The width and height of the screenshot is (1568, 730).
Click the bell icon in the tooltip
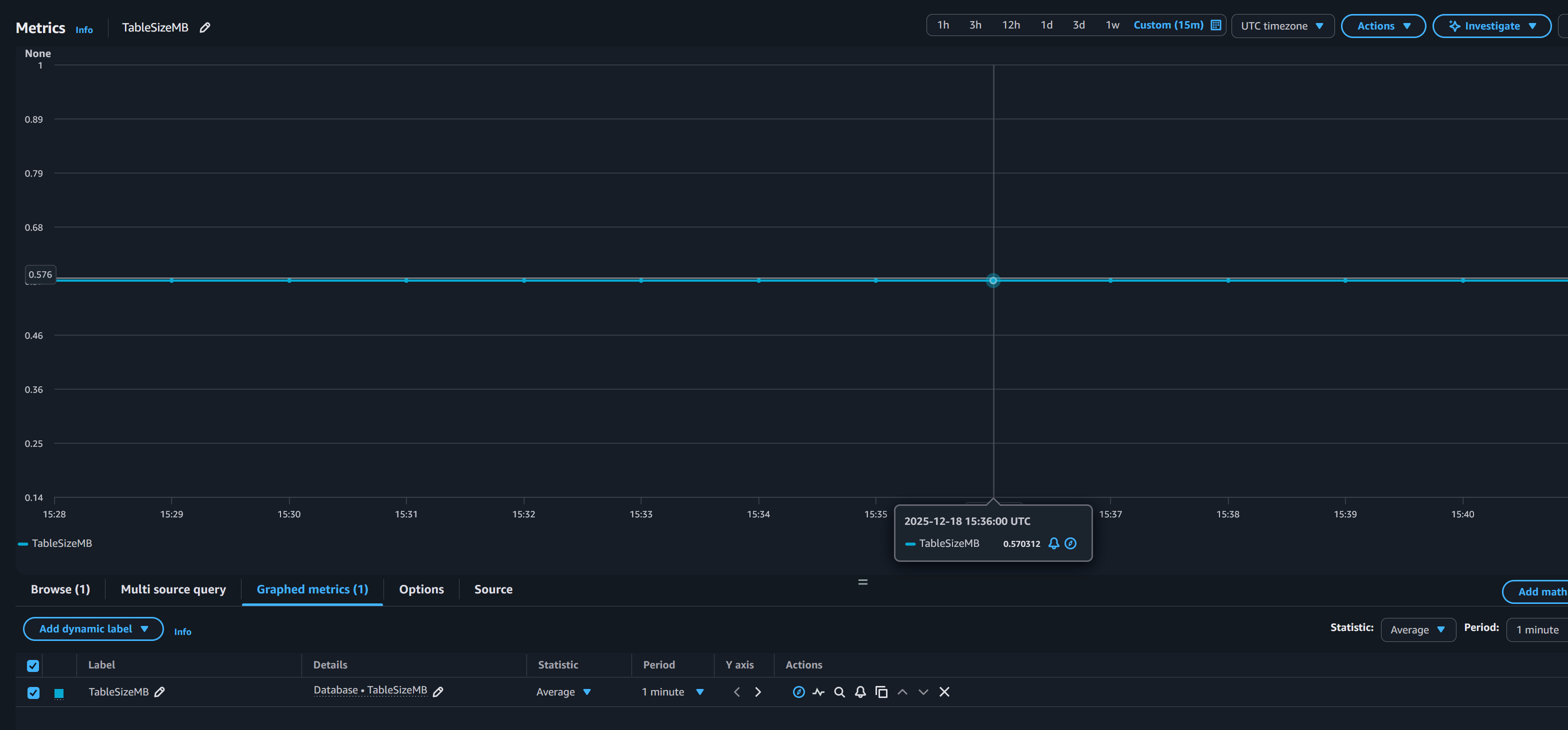click(1053, 543)
